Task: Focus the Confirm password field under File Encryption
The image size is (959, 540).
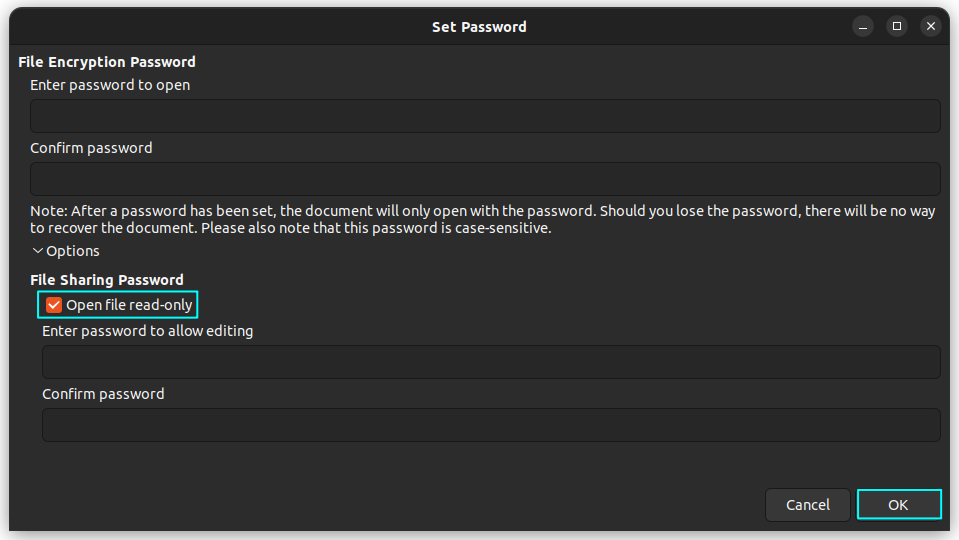Action: coord(485,179)
